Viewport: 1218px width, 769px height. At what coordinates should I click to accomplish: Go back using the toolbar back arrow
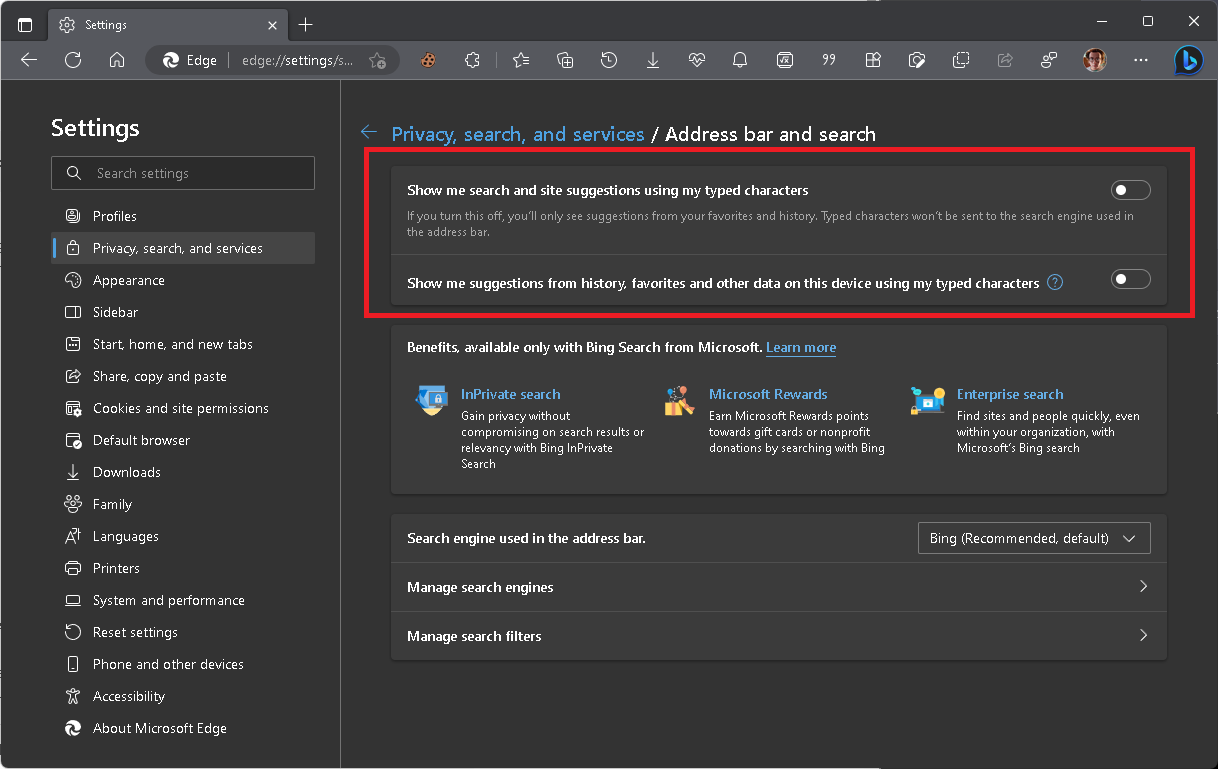click(29, 60)
